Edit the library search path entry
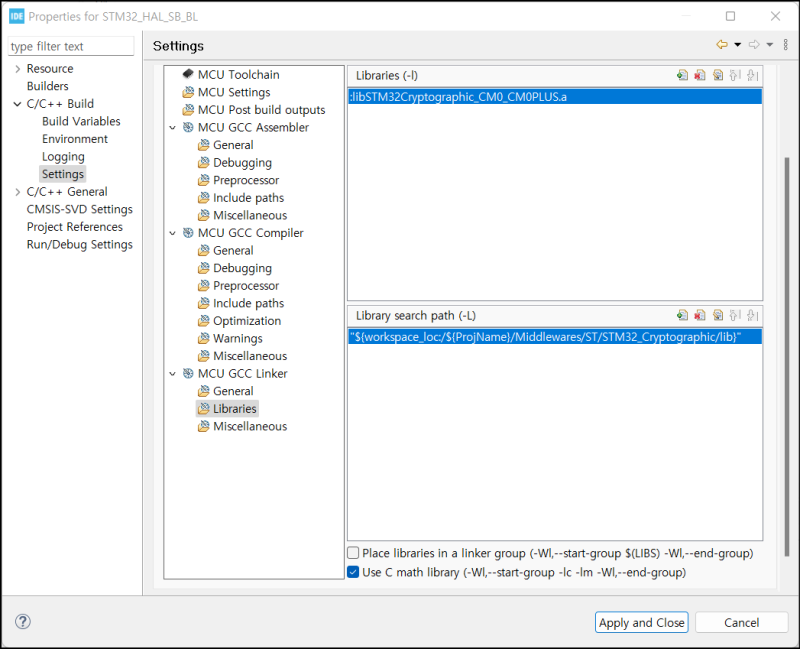 click(x=718, y=315)
